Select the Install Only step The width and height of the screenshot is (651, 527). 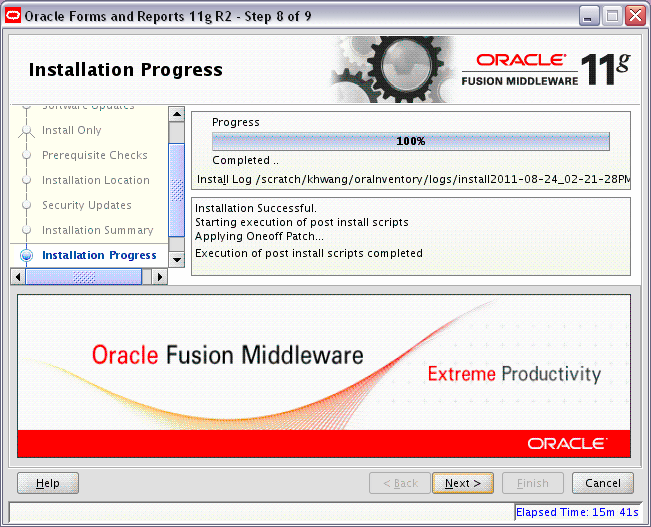[71, 130]
